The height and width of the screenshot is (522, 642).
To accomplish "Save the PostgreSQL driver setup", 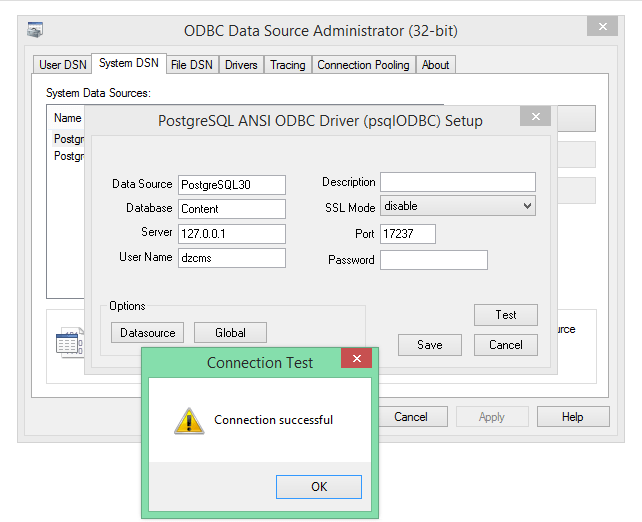I will [430, 345].
